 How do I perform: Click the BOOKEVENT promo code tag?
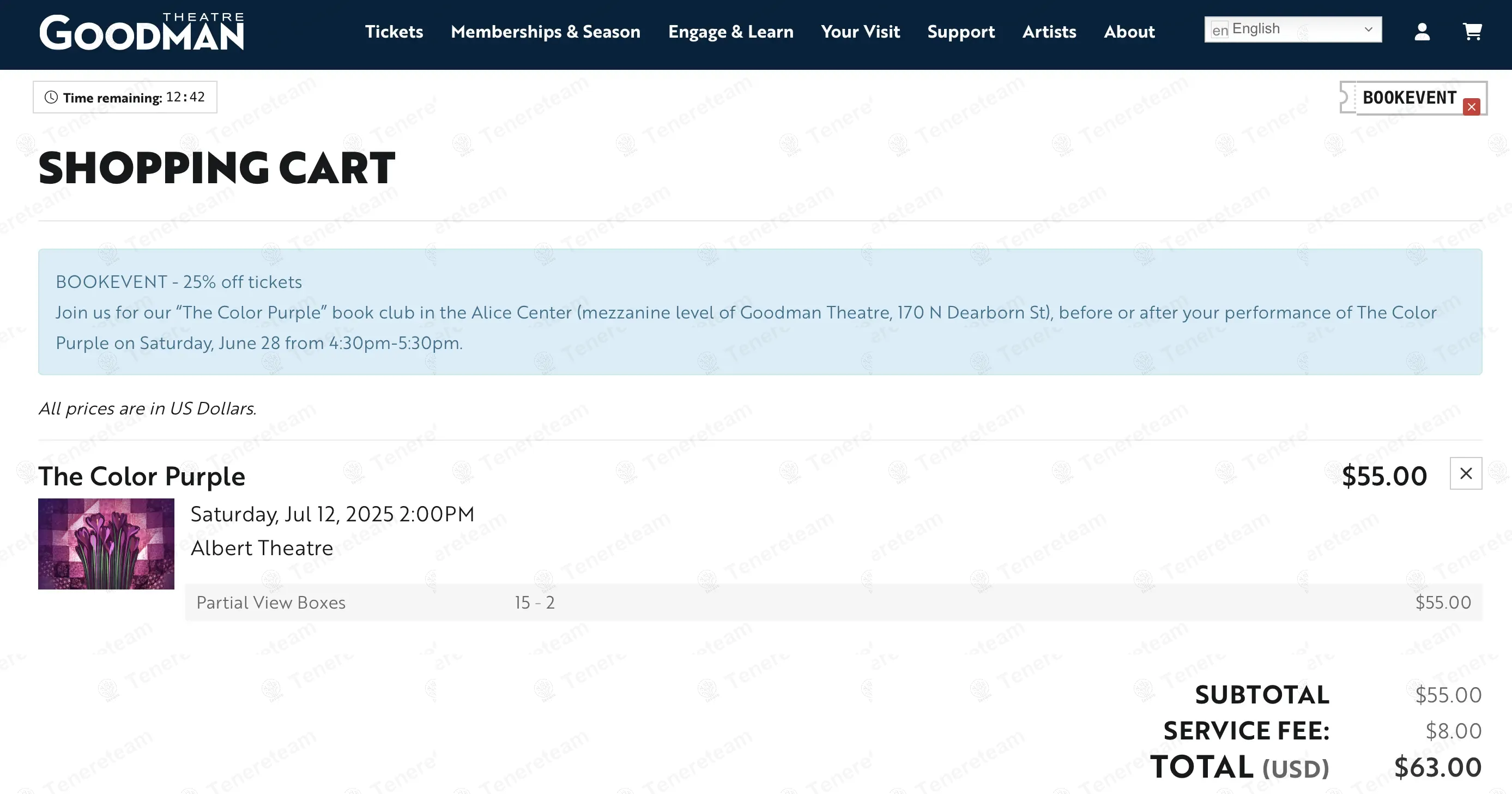[1413, 98]
